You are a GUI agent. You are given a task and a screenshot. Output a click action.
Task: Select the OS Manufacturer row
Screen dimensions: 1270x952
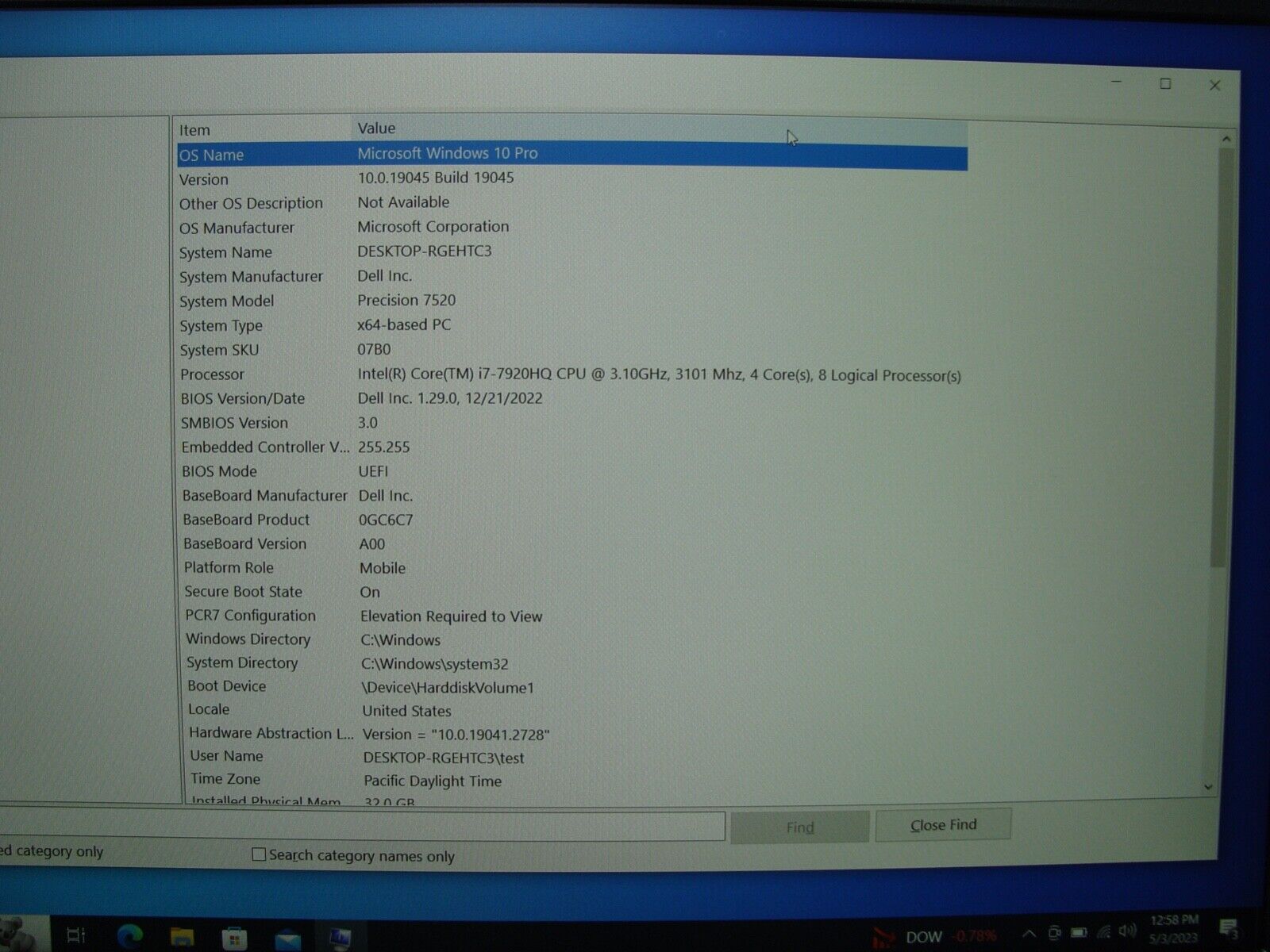571,228
